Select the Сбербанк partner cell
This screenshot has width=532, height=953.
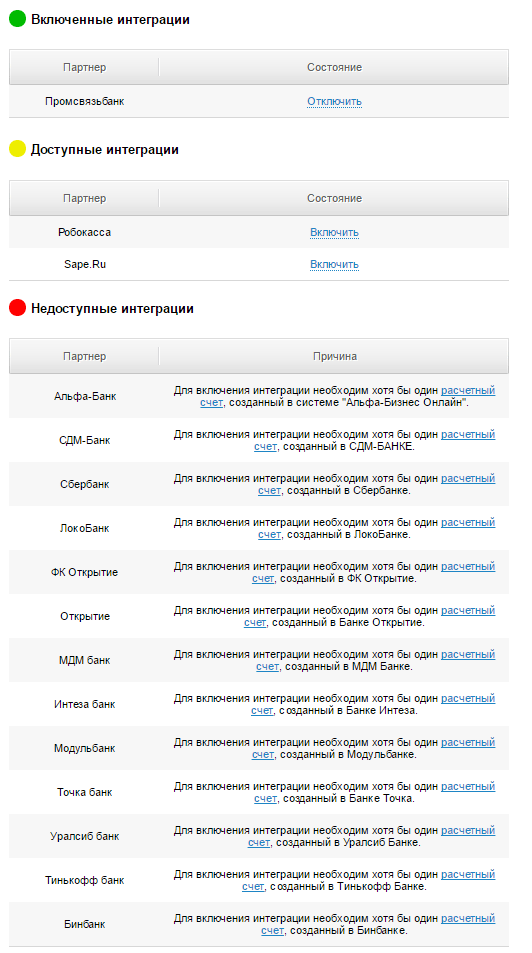pyautogui.click(x=85, y=484)
